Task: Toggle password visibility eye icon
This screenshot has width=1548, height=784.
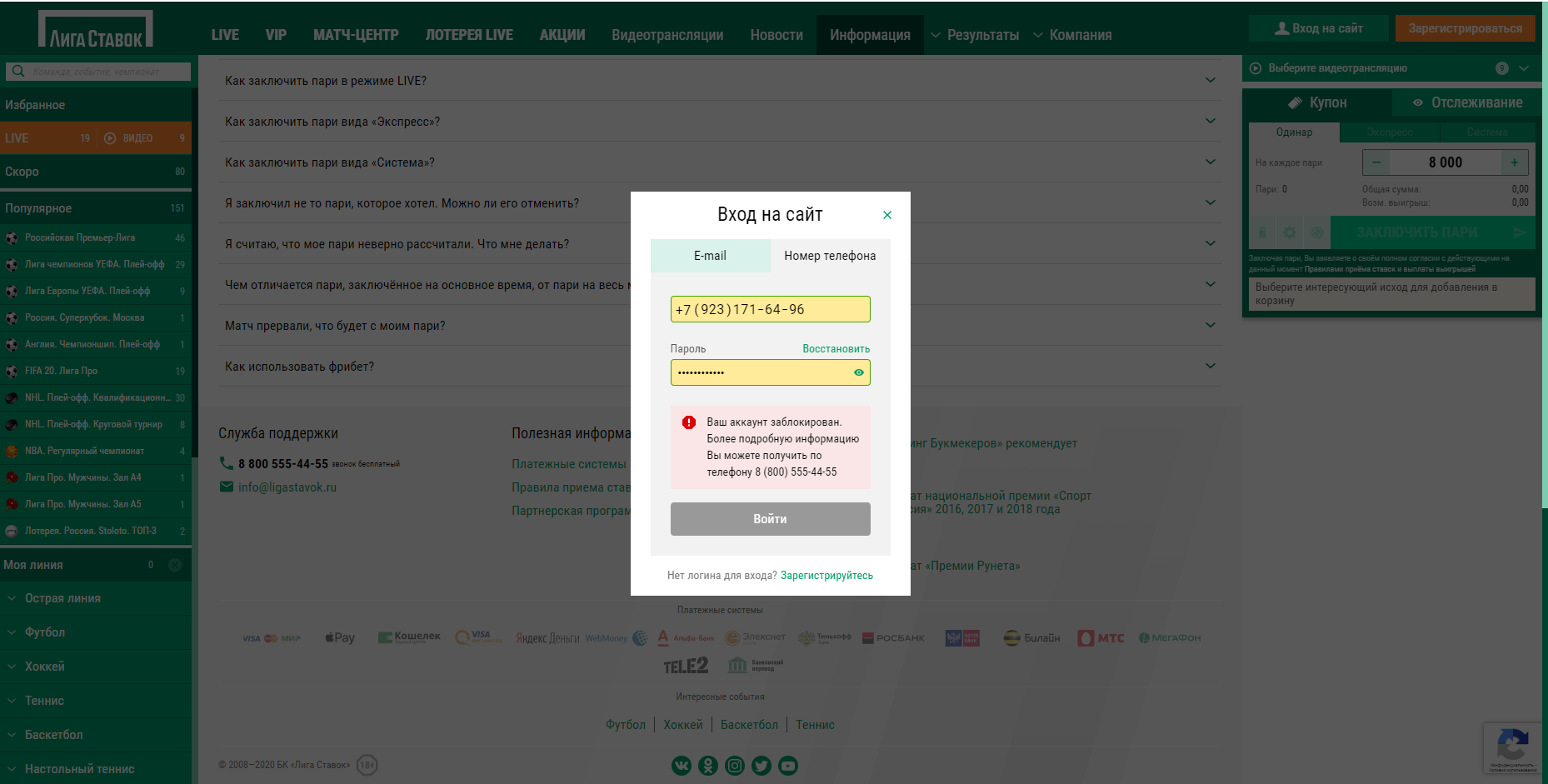Action: click(x=858, y=372)
